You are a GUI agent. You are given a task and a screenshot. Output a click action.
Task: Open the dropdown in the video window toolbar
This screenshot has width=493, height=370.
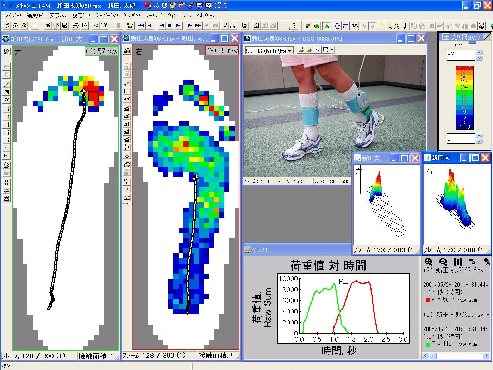(269, 50)
